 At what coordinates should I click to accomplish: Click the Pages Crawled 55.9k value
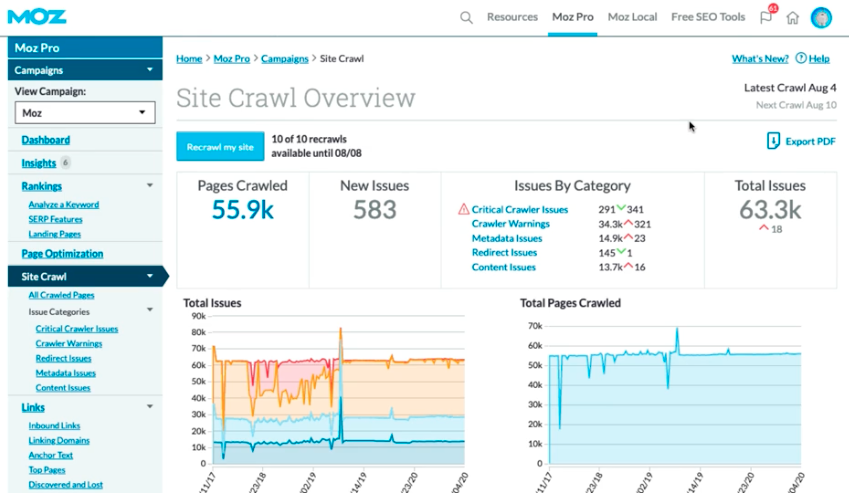click(x=243, y=209)
